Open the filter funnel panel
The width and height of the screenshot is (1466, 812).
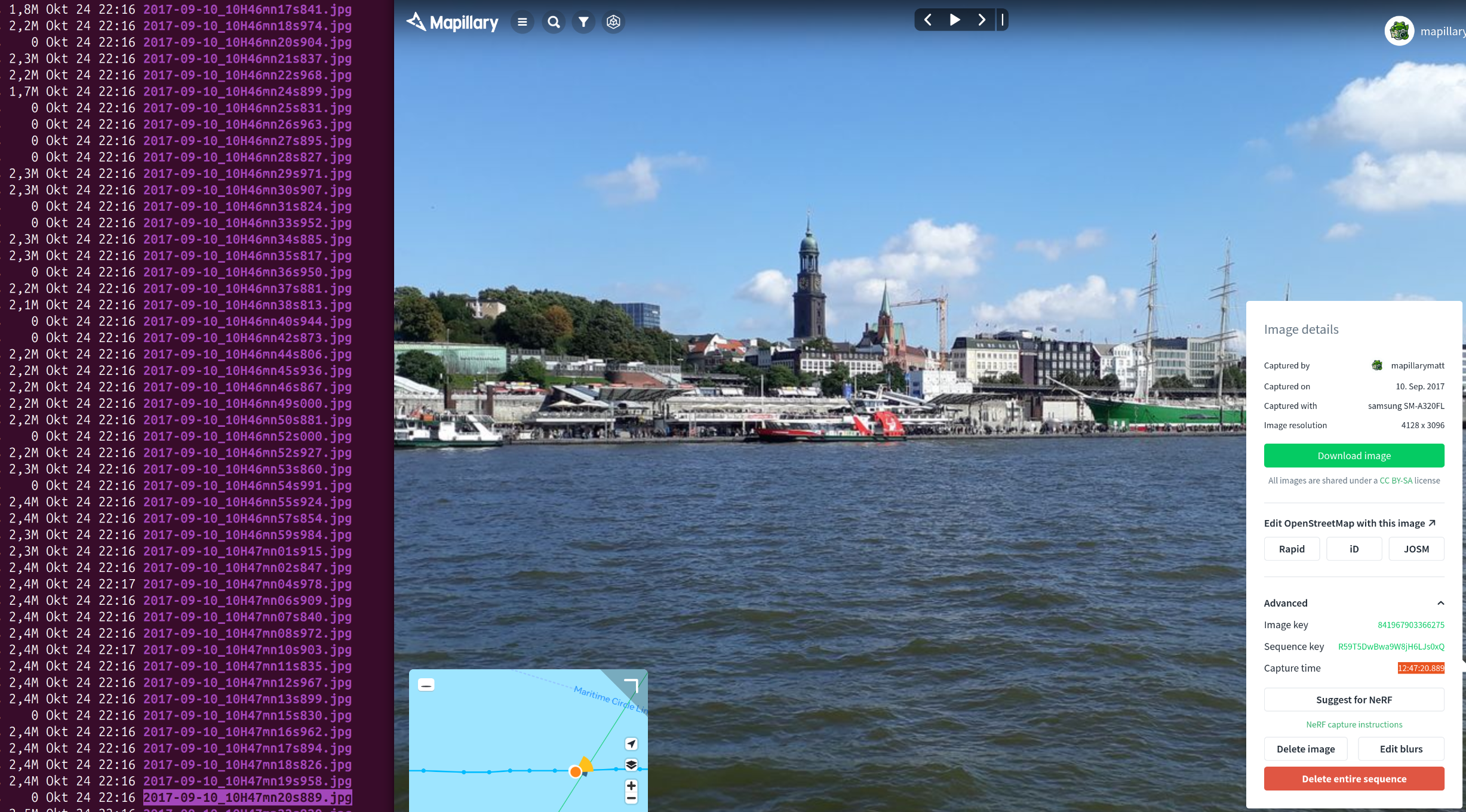(x=583, y=22)
